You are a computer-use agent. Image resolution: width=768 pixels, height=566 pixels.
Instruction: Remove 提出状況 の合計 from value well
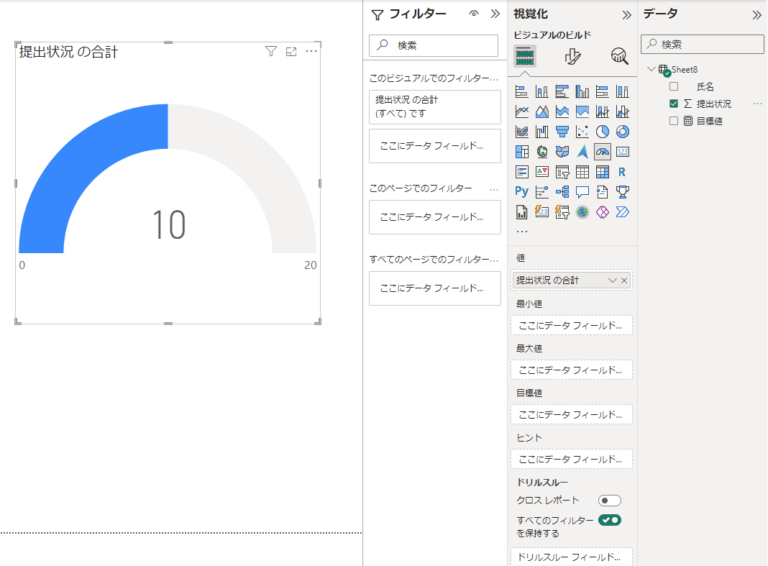tap(624, 280)
